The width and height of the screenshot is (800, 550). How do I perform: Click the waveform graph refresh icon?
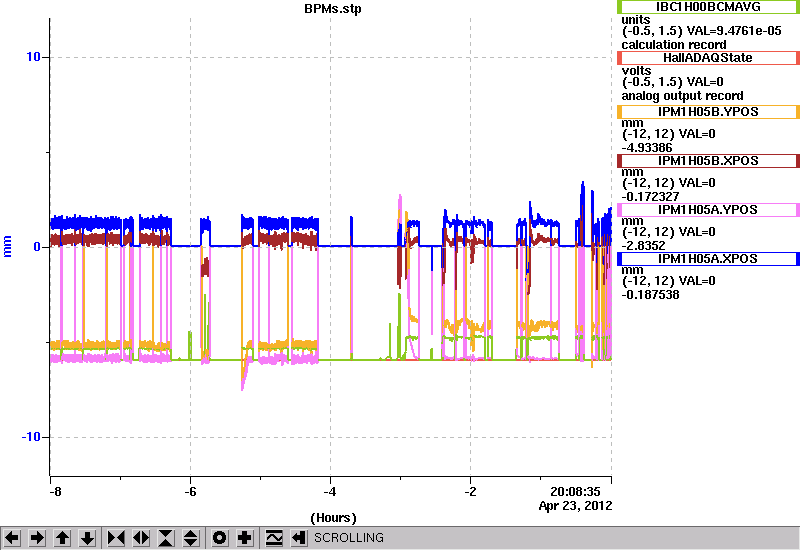[x=274, y=538]
